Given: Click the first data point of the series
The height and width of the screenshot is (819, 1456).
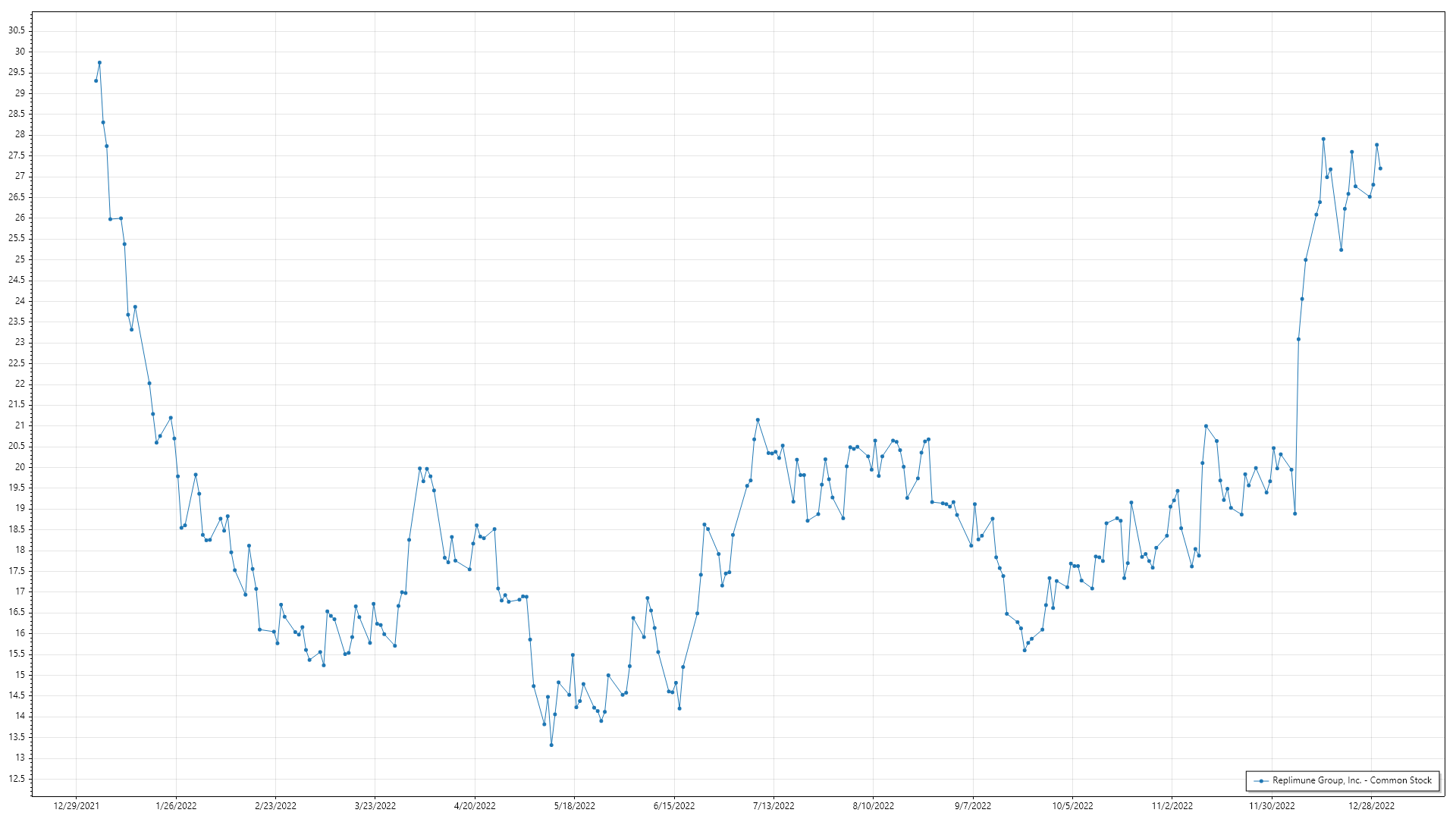Looking at the screenshot, I should point(96,80).
